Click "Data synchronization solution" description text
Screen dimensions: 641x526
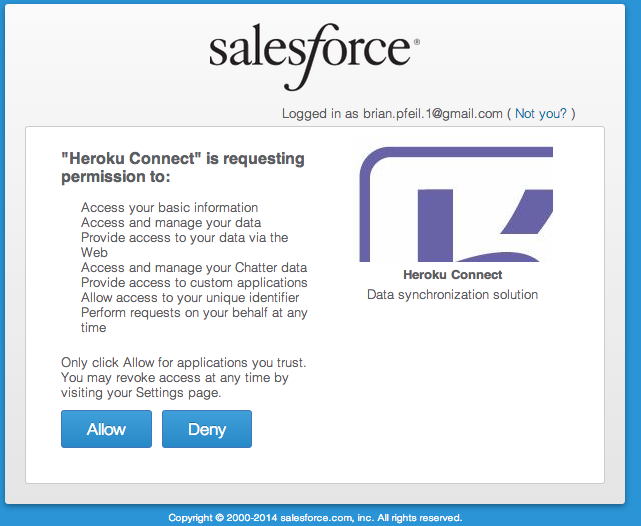(452, 295)
